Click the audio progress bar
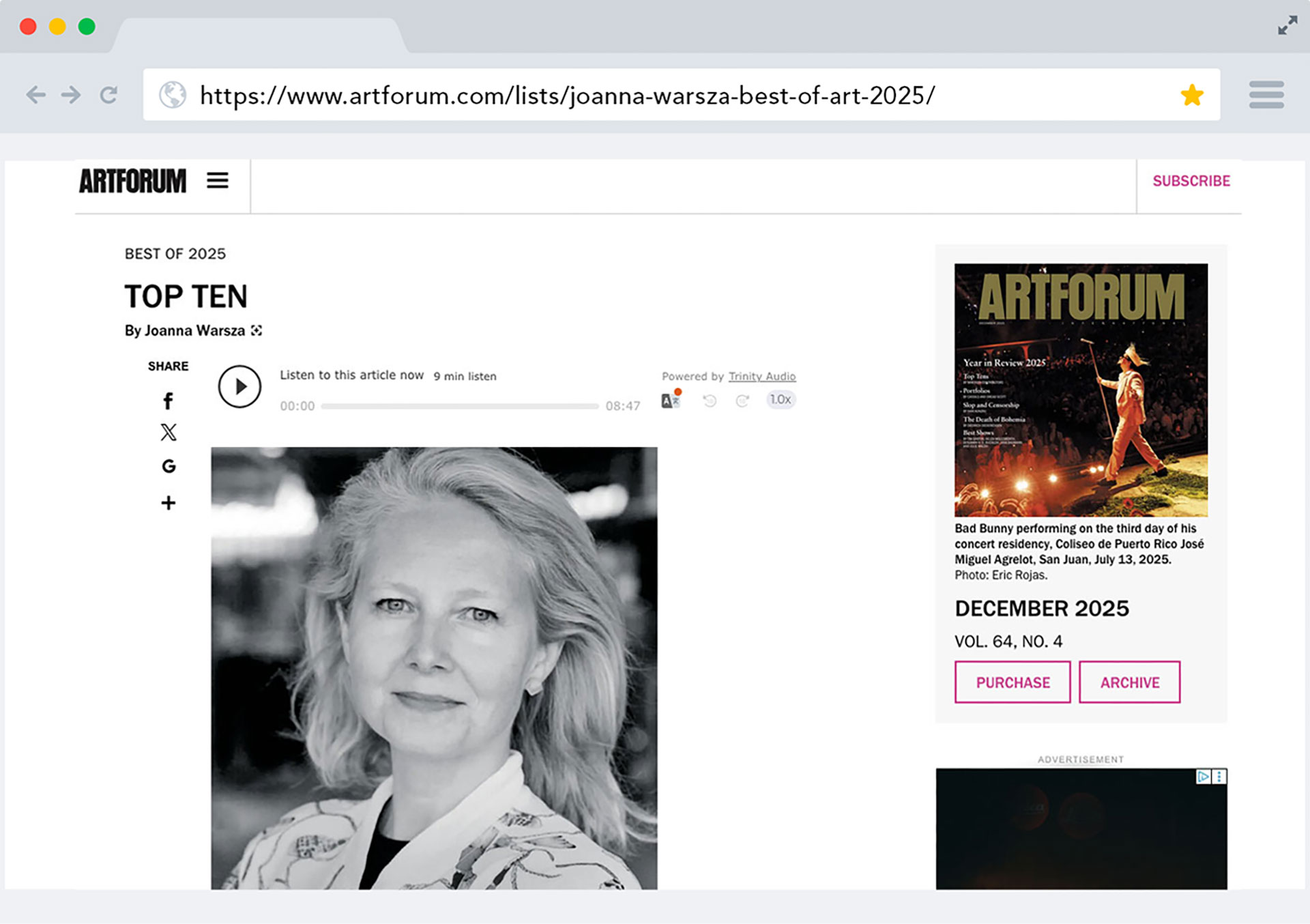This screenshot has width=1310, height=924. pyautogui.click(x=459, y=406)
